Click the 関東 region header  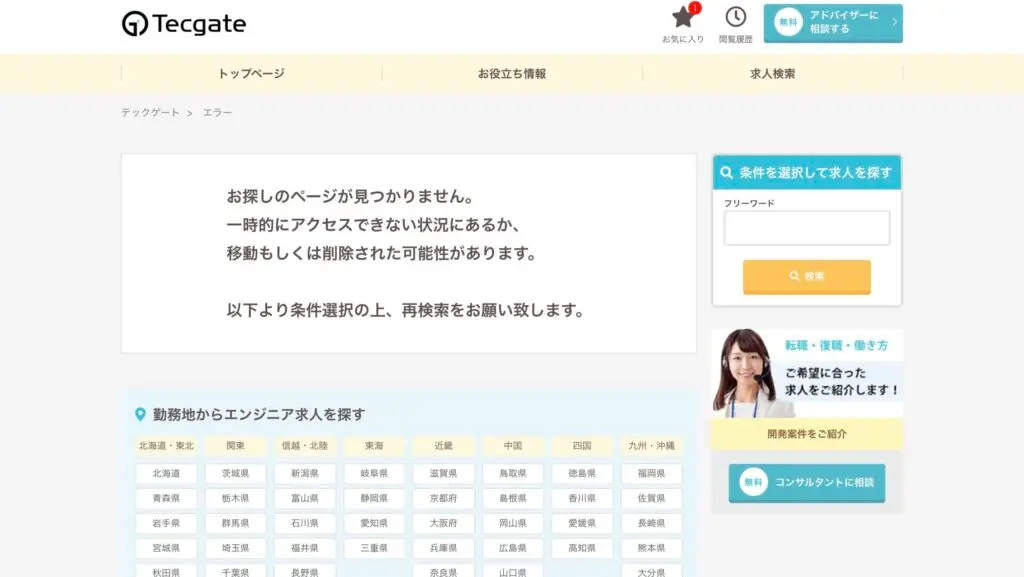tap(235, 446)
